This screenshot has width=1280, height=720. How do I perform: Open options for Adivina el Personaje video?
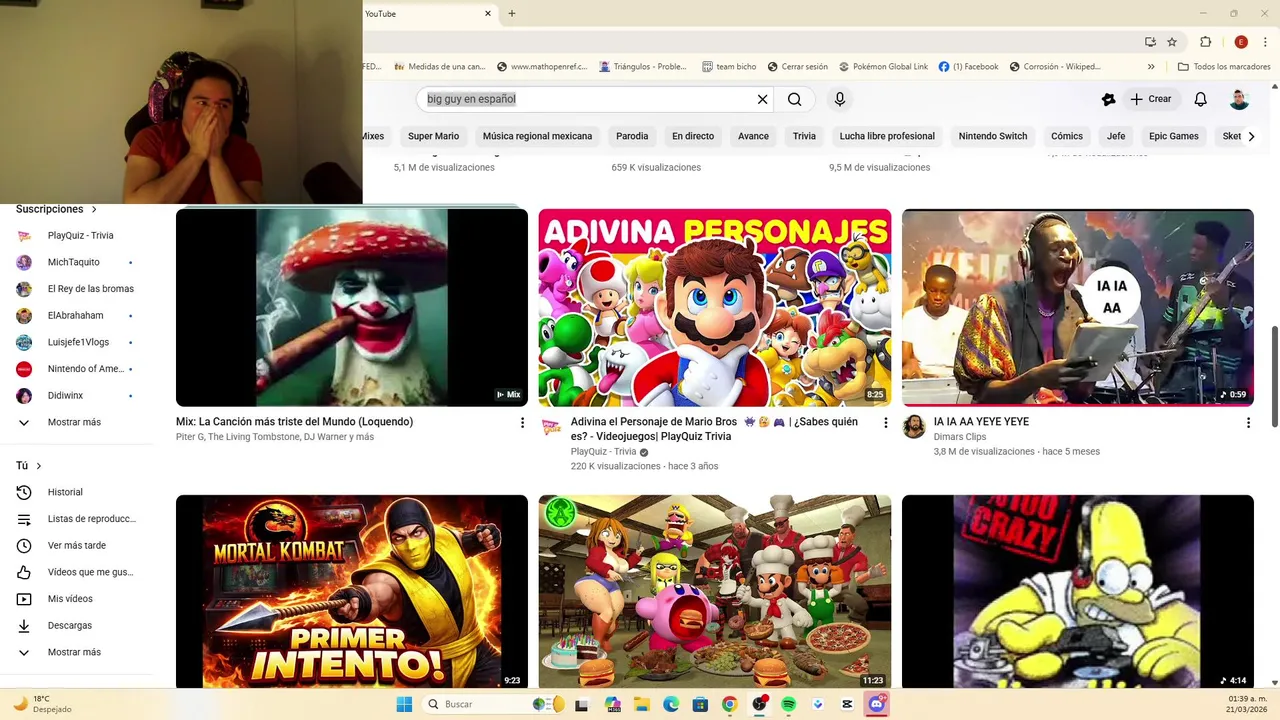(885, 423)
